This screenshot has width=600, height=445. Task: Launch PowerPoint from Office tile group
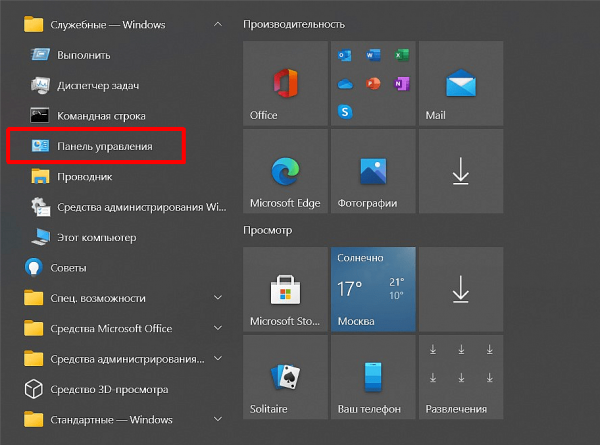373,84
